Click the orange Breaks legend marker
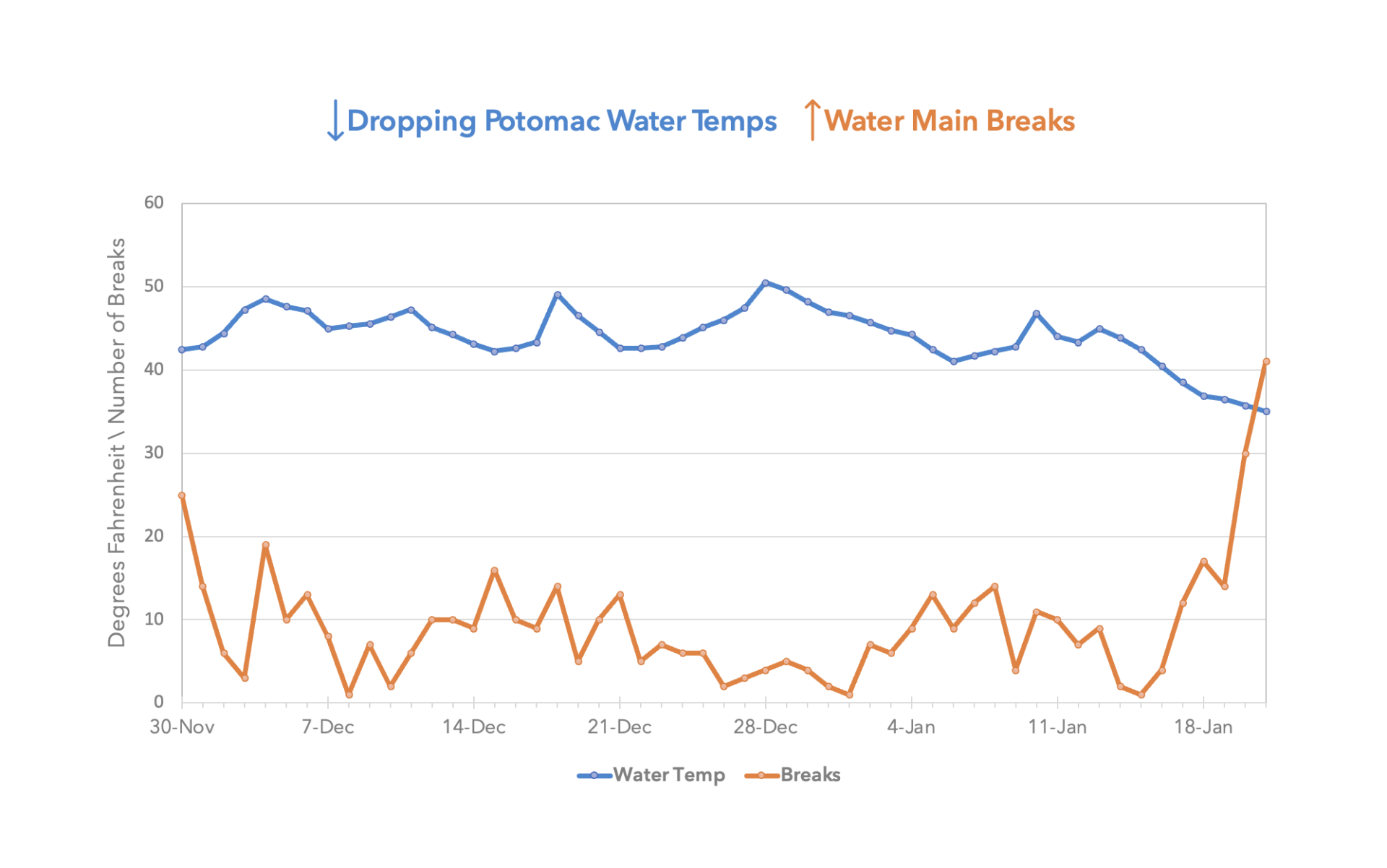Image resolution: width=1387 pixels, height=868 pixels. pos(761,776)
